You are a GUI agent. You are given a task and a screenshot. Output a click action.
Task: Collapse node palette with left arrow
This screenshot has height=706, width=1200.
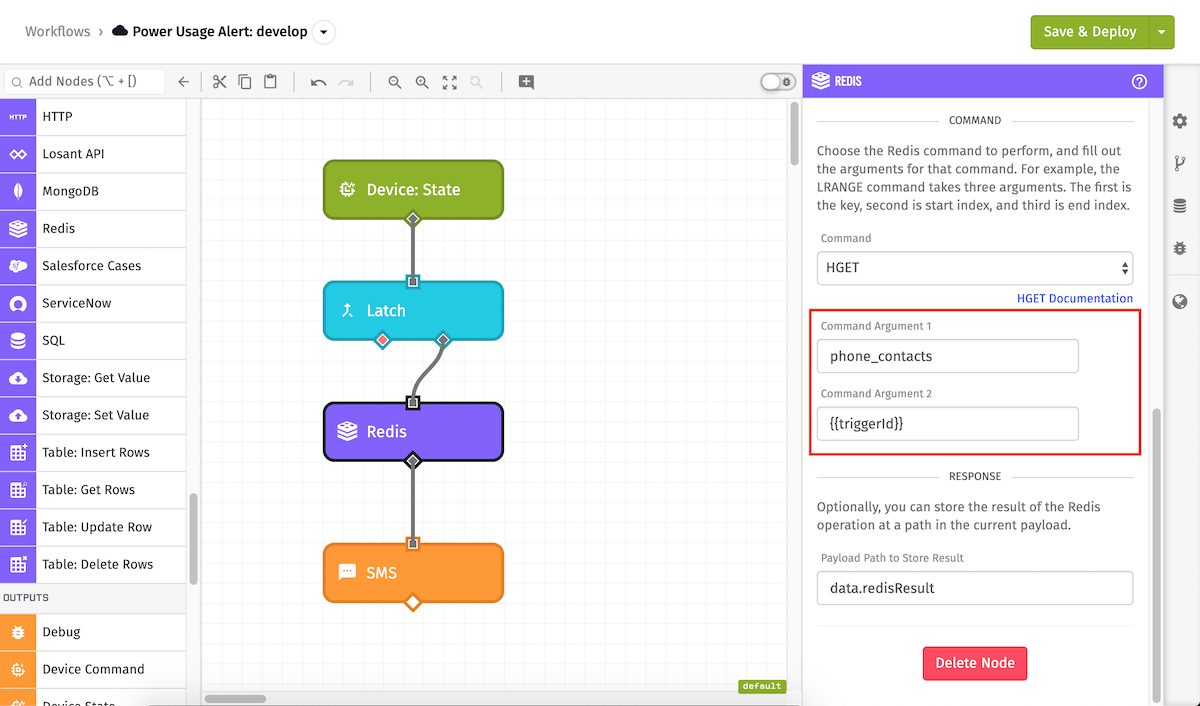click(x=183, y=82)
